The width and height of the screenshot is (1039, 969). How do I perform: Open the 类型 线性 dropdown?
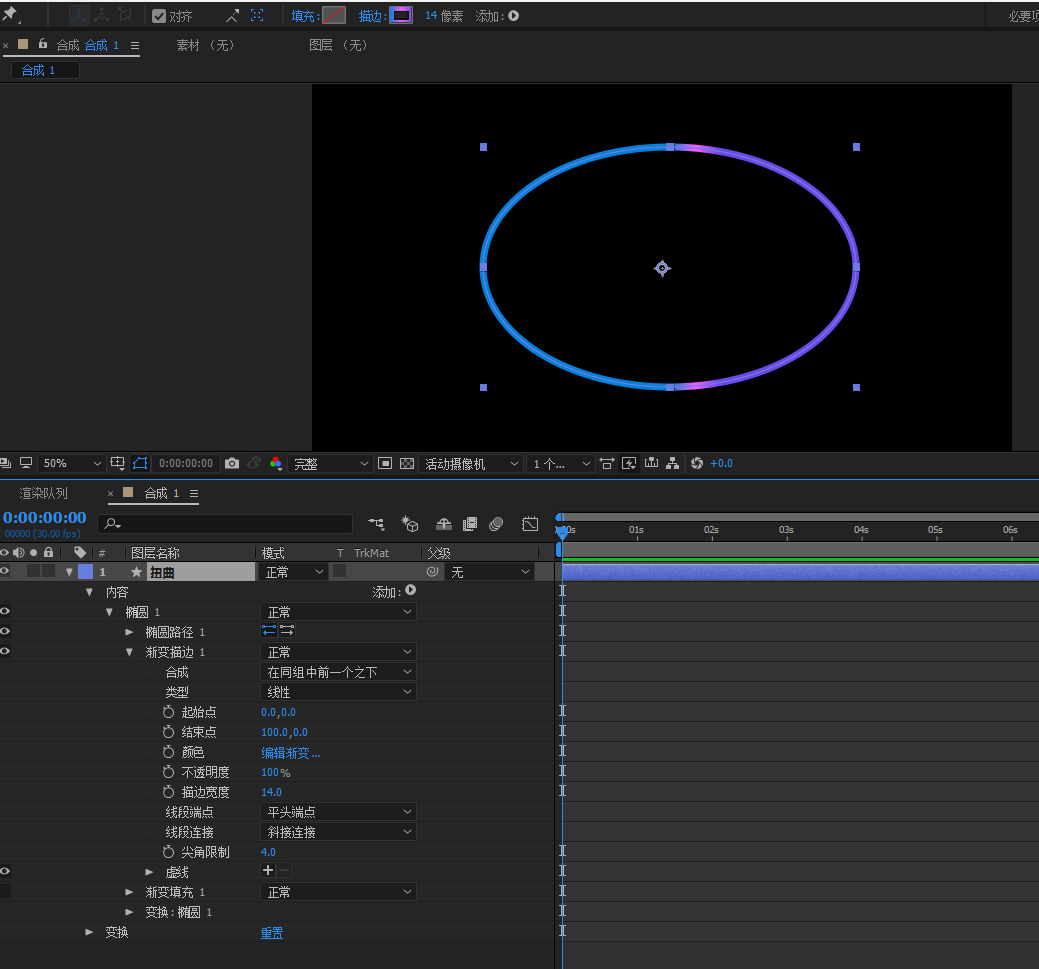pos(339,692)
